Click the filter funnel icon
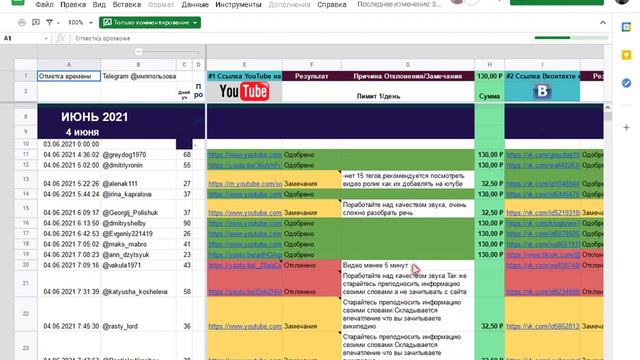 click(x=49, y=22)
